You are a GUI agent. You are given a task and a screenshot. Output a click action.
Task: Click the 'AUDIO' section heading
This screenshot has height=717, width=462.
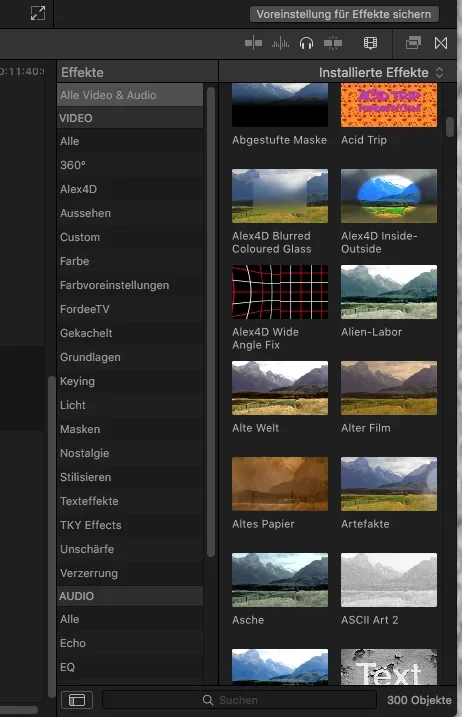click(130, 596)
